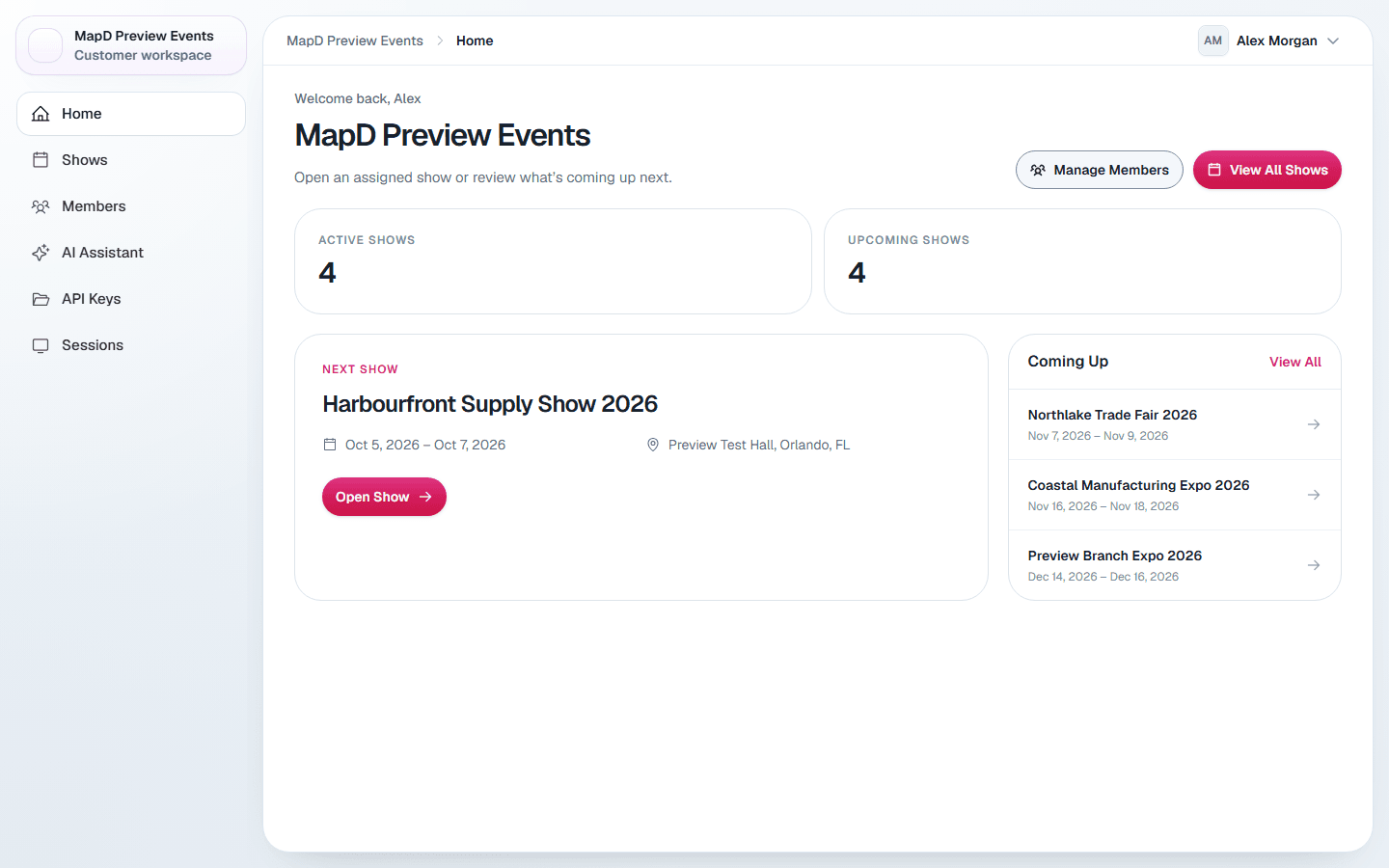Click the View All Shows button
The height and width of the screenshot is (868, 1389).
pyautogui.click(x=1267, y=170)
